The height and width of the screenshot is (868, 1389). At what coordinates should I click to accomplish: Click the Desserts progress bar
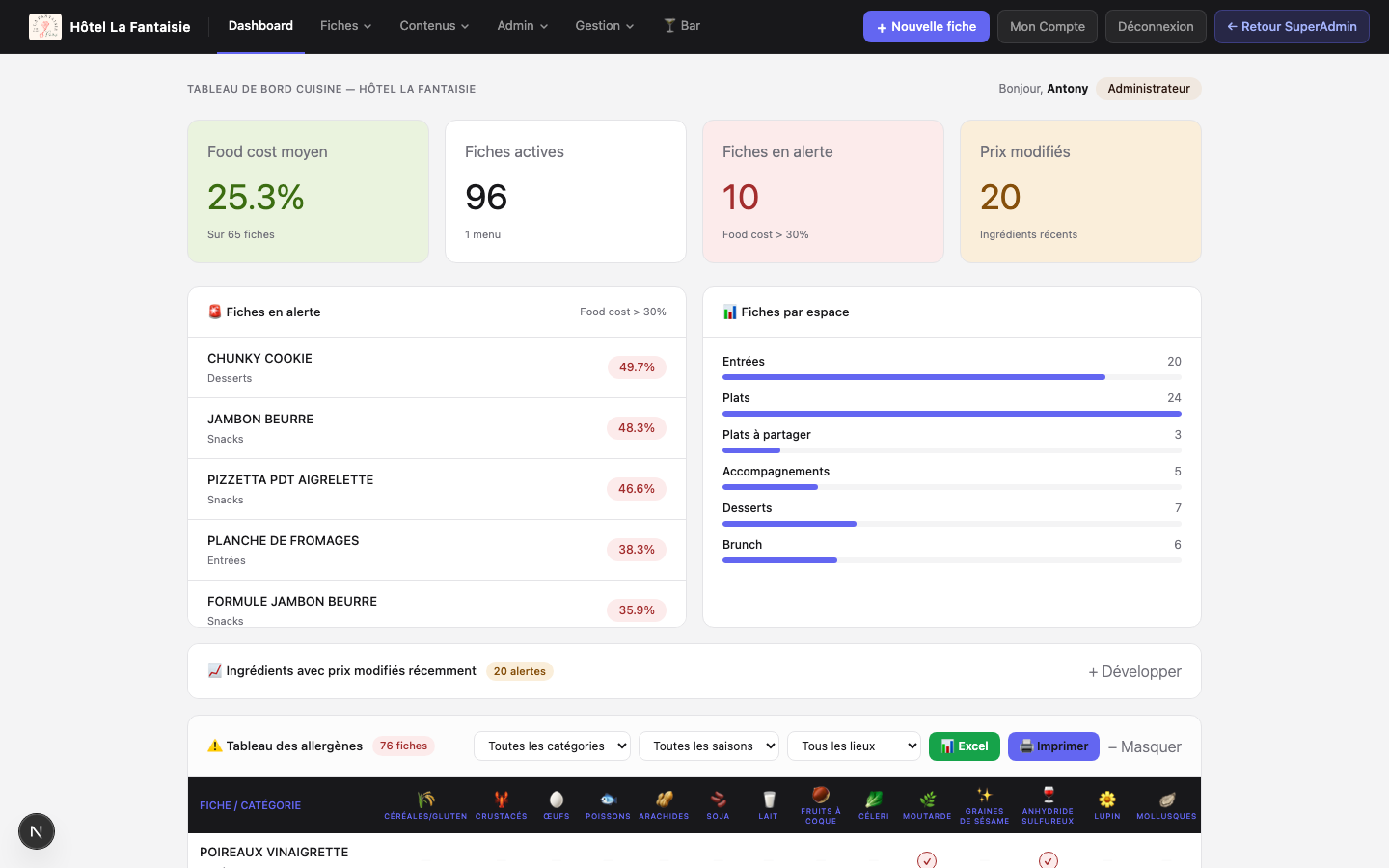952,524
